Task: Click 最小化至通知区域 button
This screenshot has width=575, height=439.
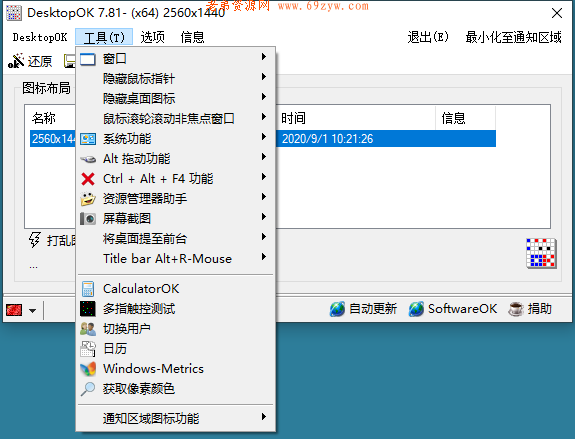Action: [x=513, y=37]
